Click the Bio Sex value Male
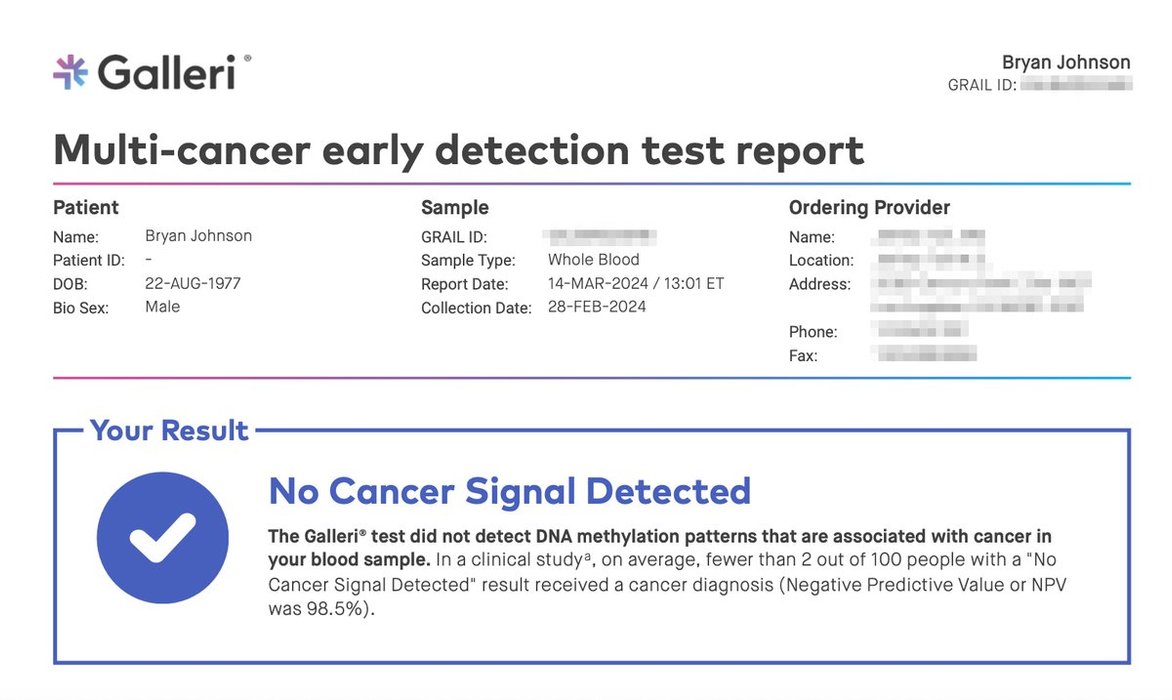 coord(163,307)
